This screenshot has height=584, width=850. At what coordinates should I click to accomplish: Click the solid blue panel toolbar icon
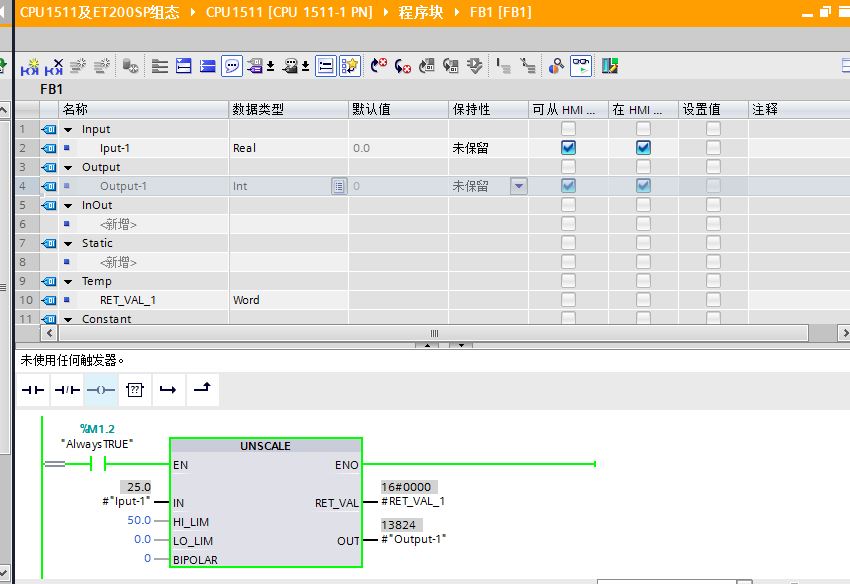[x=208, y=66]
